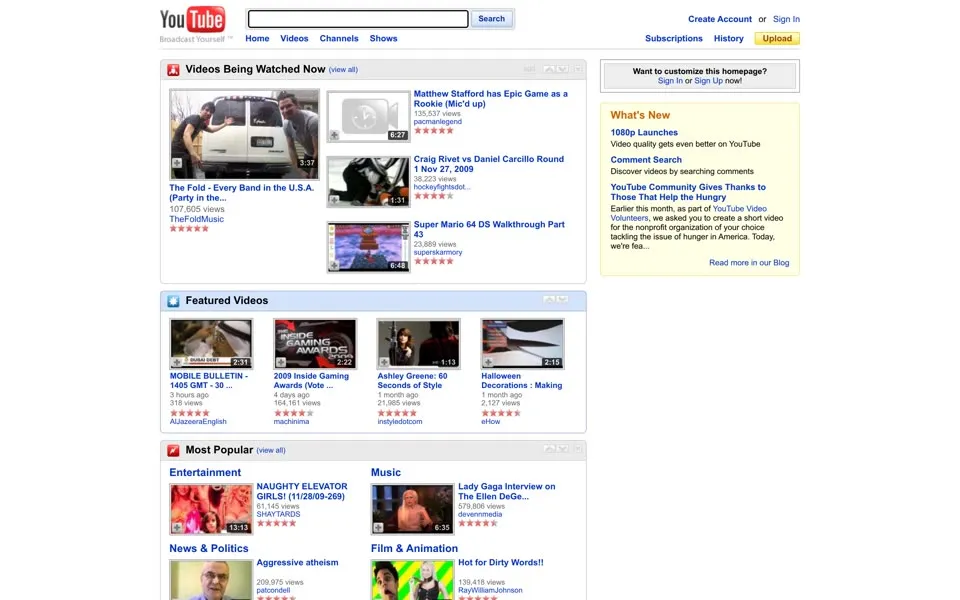This screenshot has width=960, height=600.
Task: Add Lady Gaga Interview video to queue plus icon
Action: pyautogui.click(x=378, y=527)
